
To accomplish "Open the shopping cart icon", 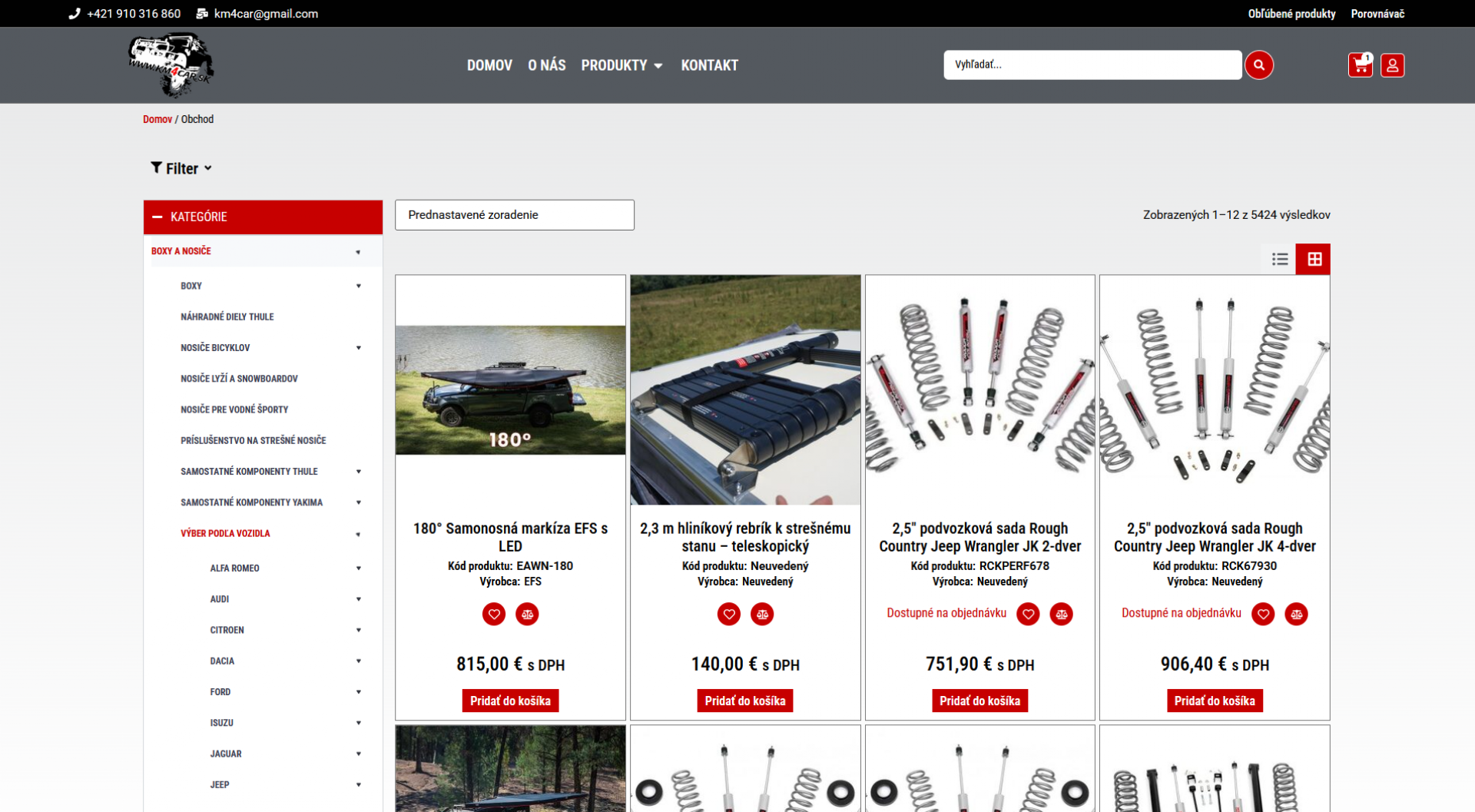I will point(1360,65).
